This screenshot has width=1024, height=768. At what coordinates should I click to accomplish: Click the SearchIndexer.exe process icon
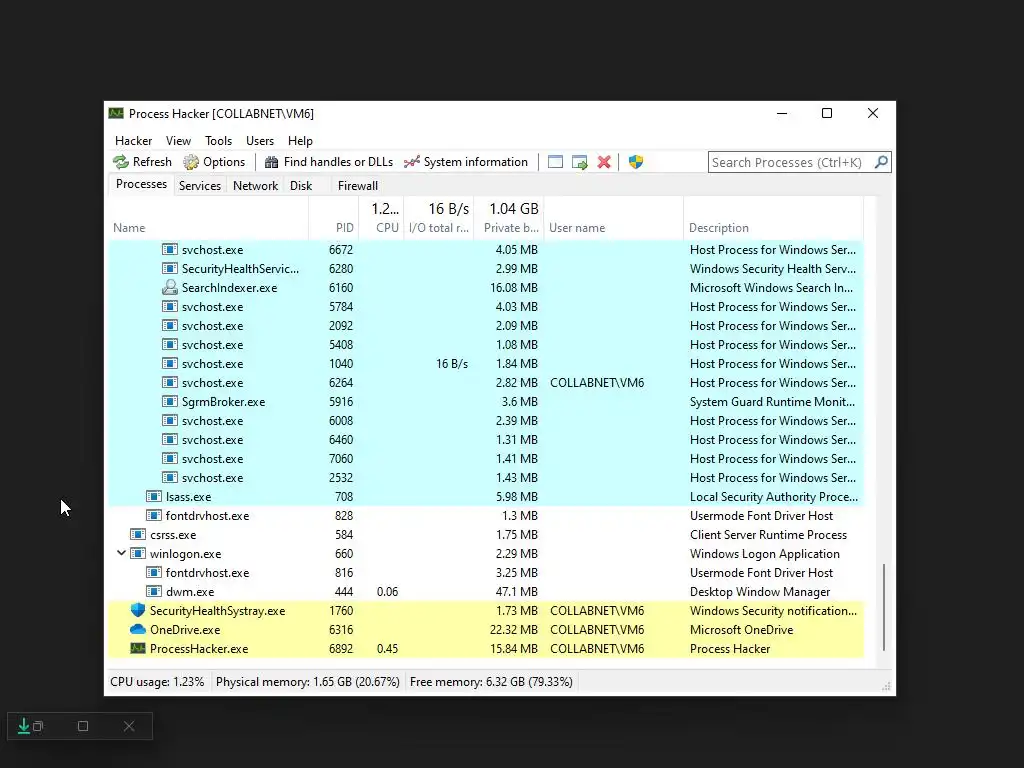(170, 287)
